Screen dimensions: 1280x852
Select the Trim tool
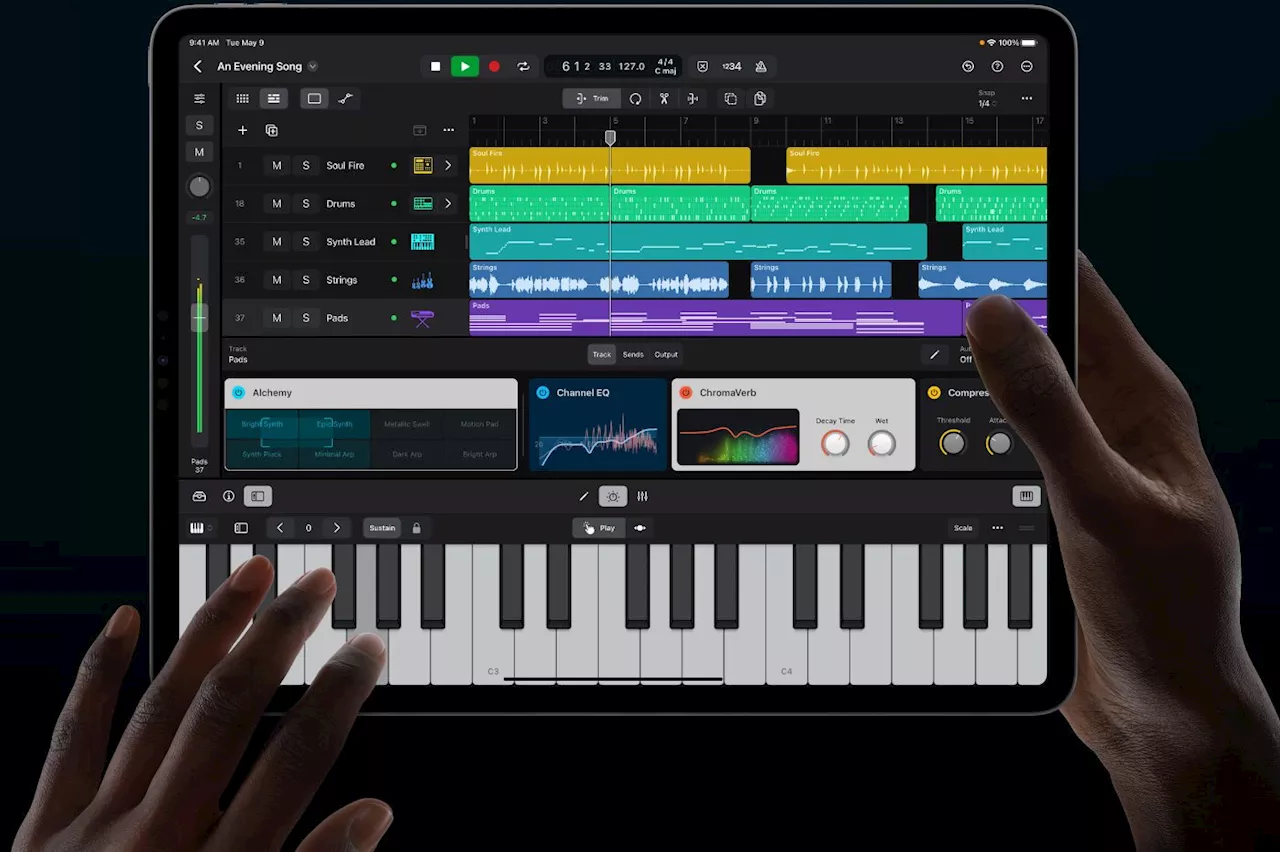point(592,98)
